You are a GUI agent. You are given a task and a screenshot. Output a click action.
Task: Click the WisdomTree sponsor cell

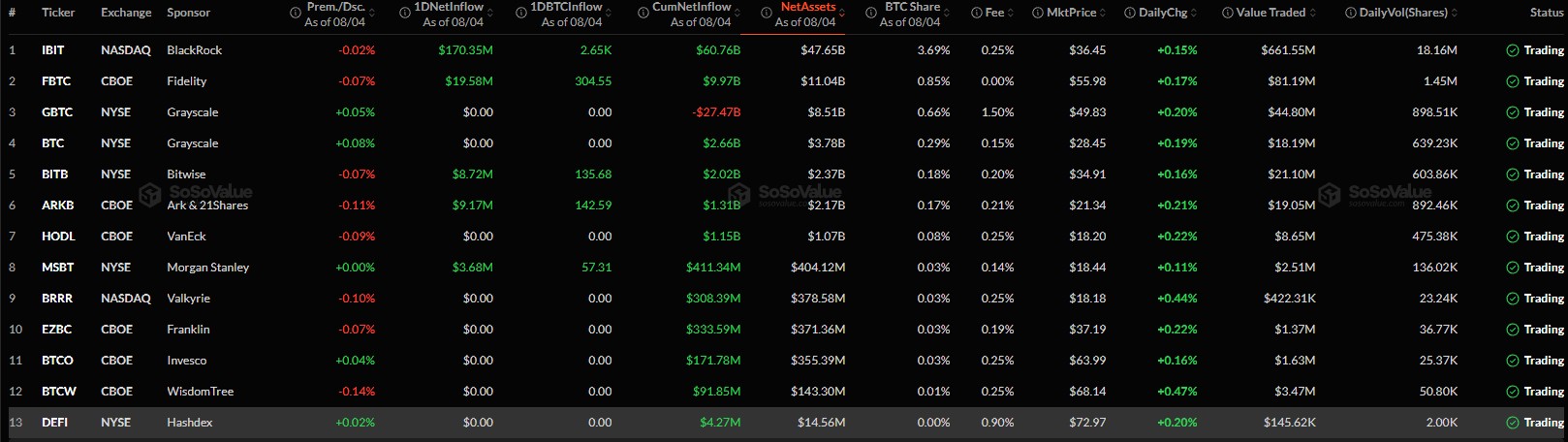200,392
